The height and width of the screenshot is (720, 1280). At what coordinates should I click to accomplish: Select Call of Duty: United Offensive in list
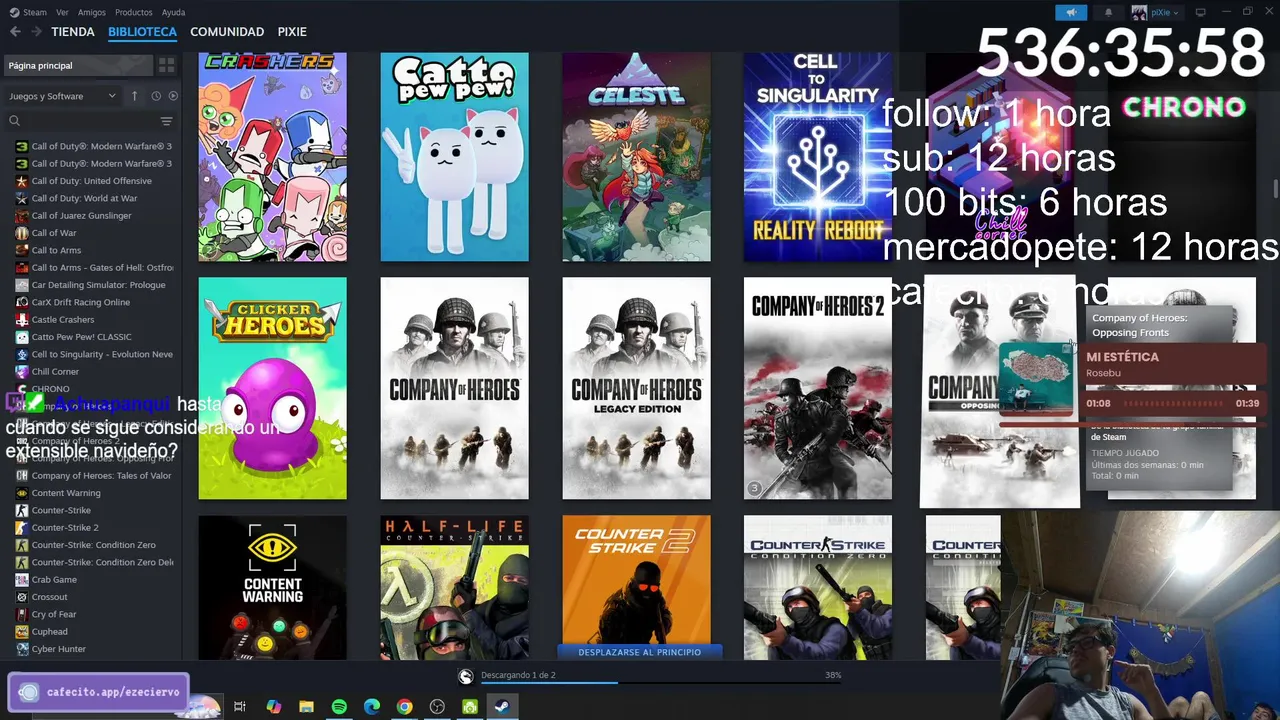pyautogui.click(x=91, y=181)
